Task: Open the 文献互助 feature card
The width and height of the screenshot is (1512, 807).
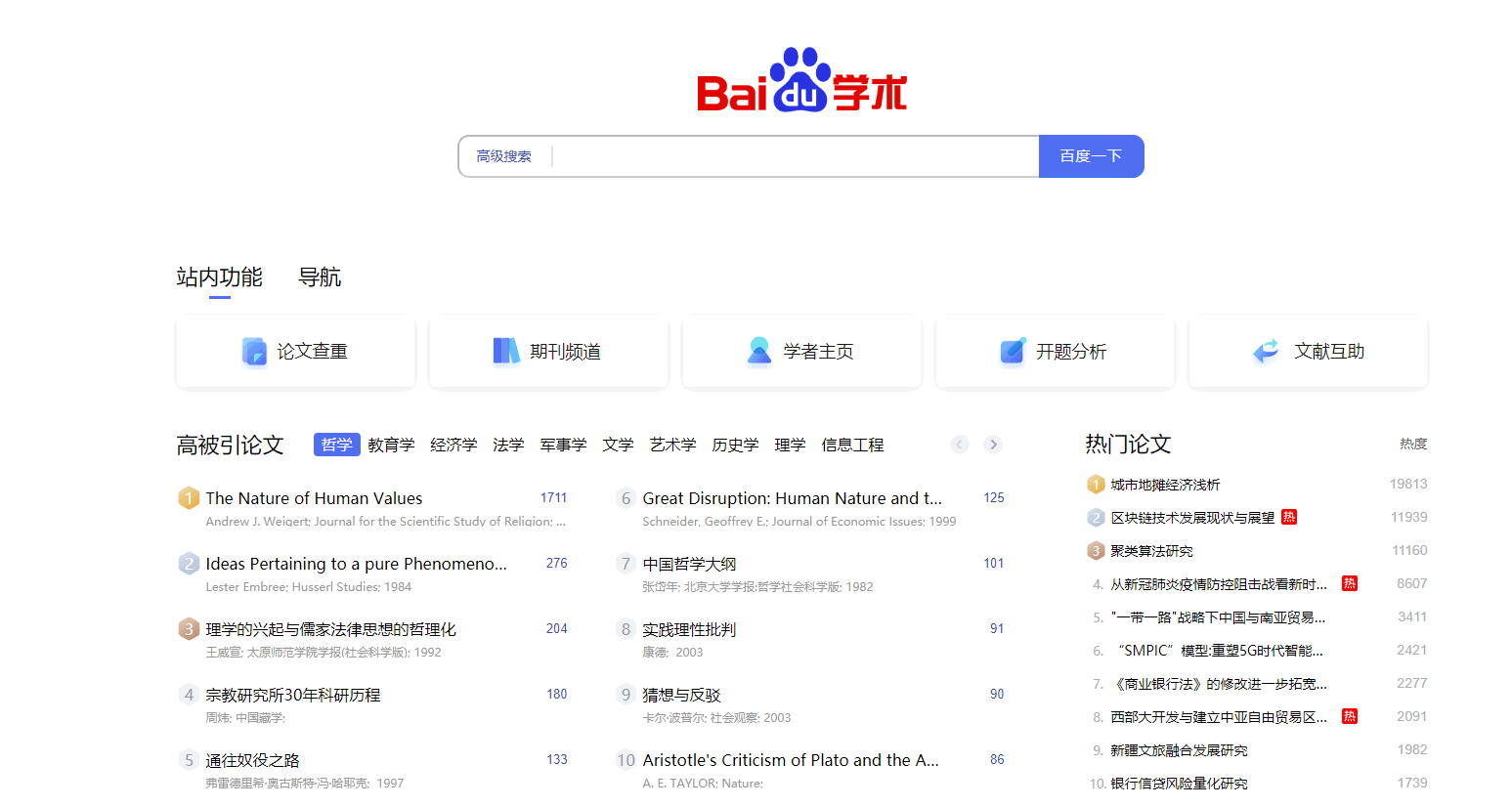Action: pyautogui.click(x=1308, y=352)
